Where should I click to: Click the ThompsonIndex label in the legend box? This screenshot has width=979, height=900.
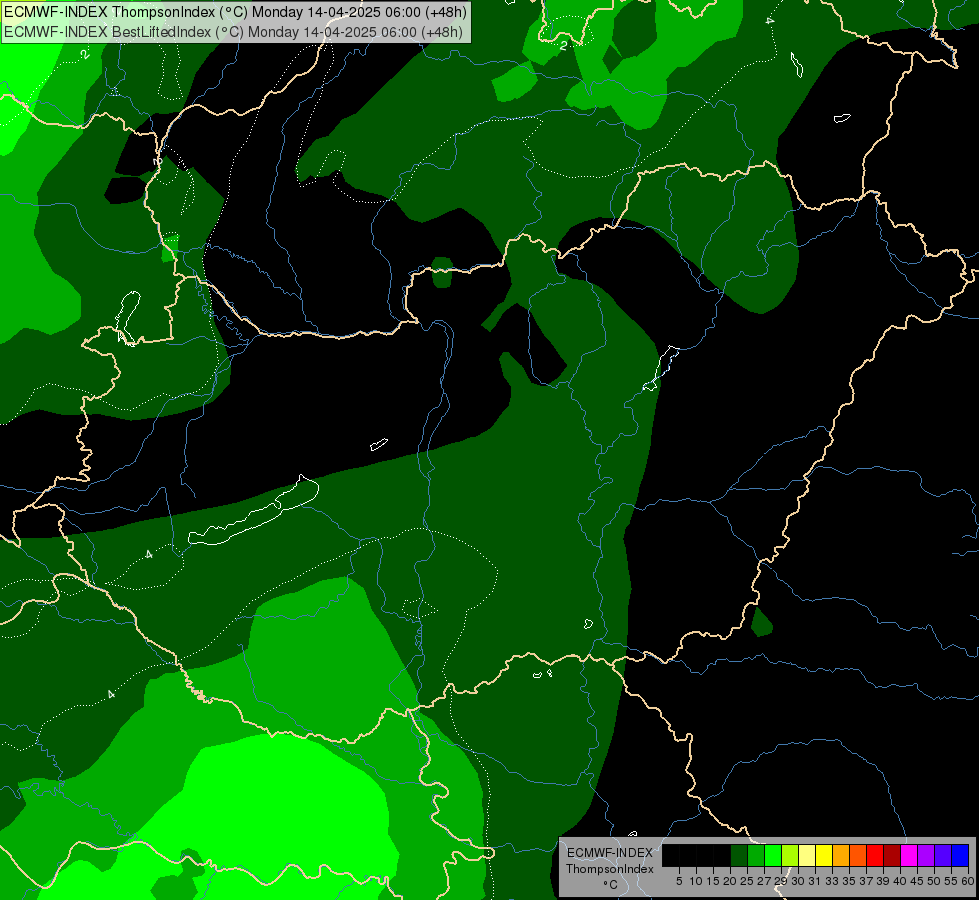tap(610, 869)
